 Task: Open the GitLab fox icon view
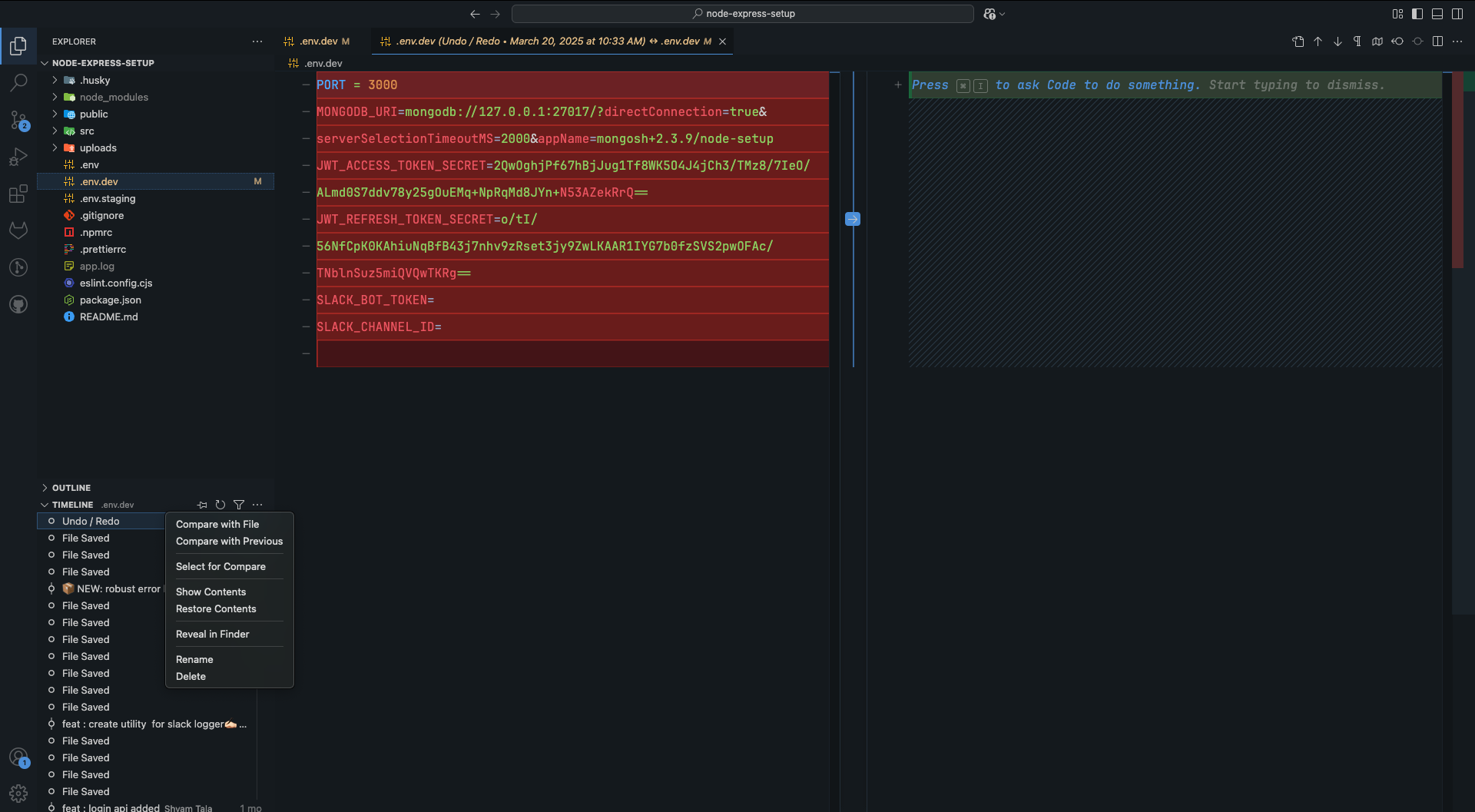pyautogui.click(x=18, y=230)
